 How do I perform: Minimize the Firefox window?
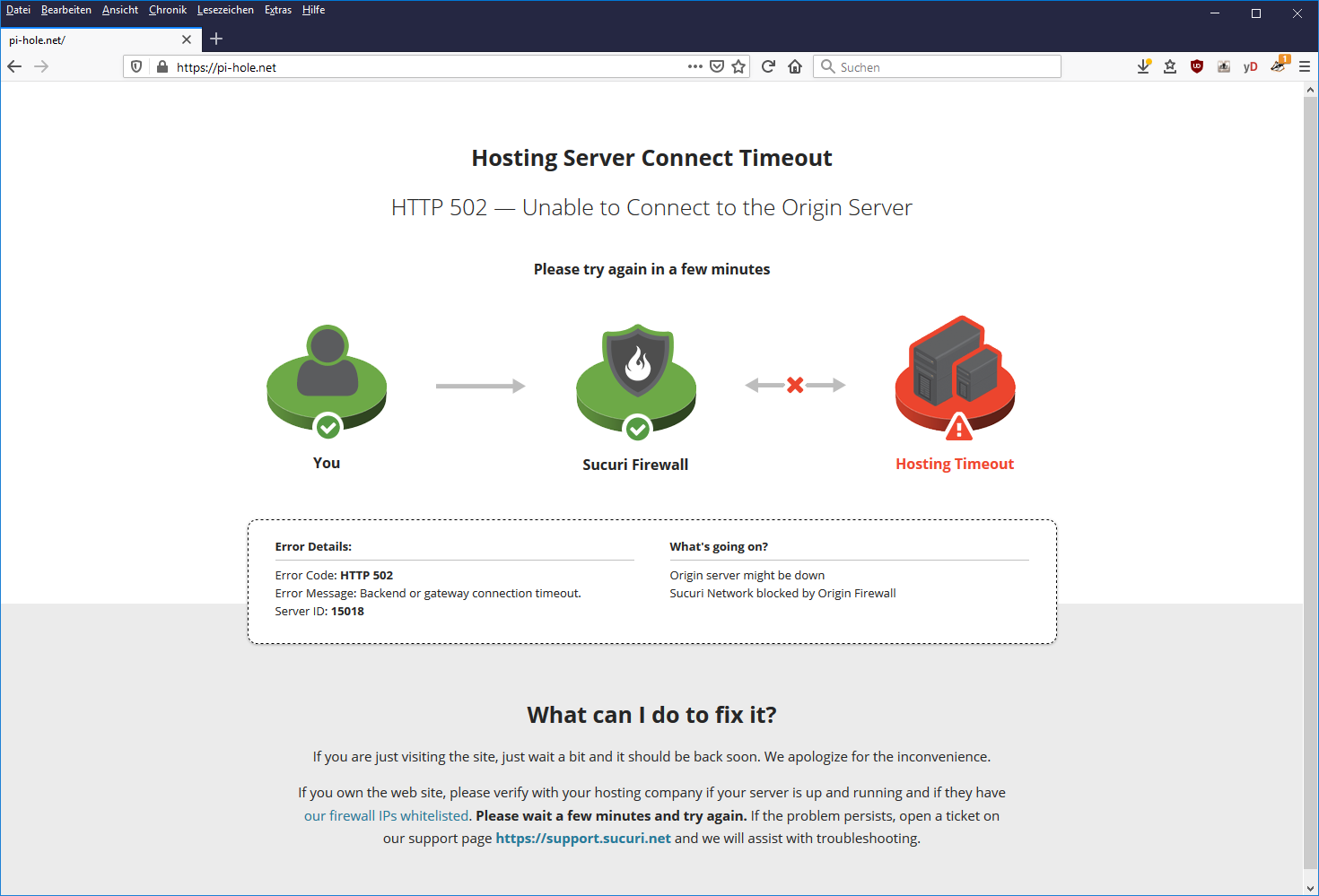tap(1215, 13)
